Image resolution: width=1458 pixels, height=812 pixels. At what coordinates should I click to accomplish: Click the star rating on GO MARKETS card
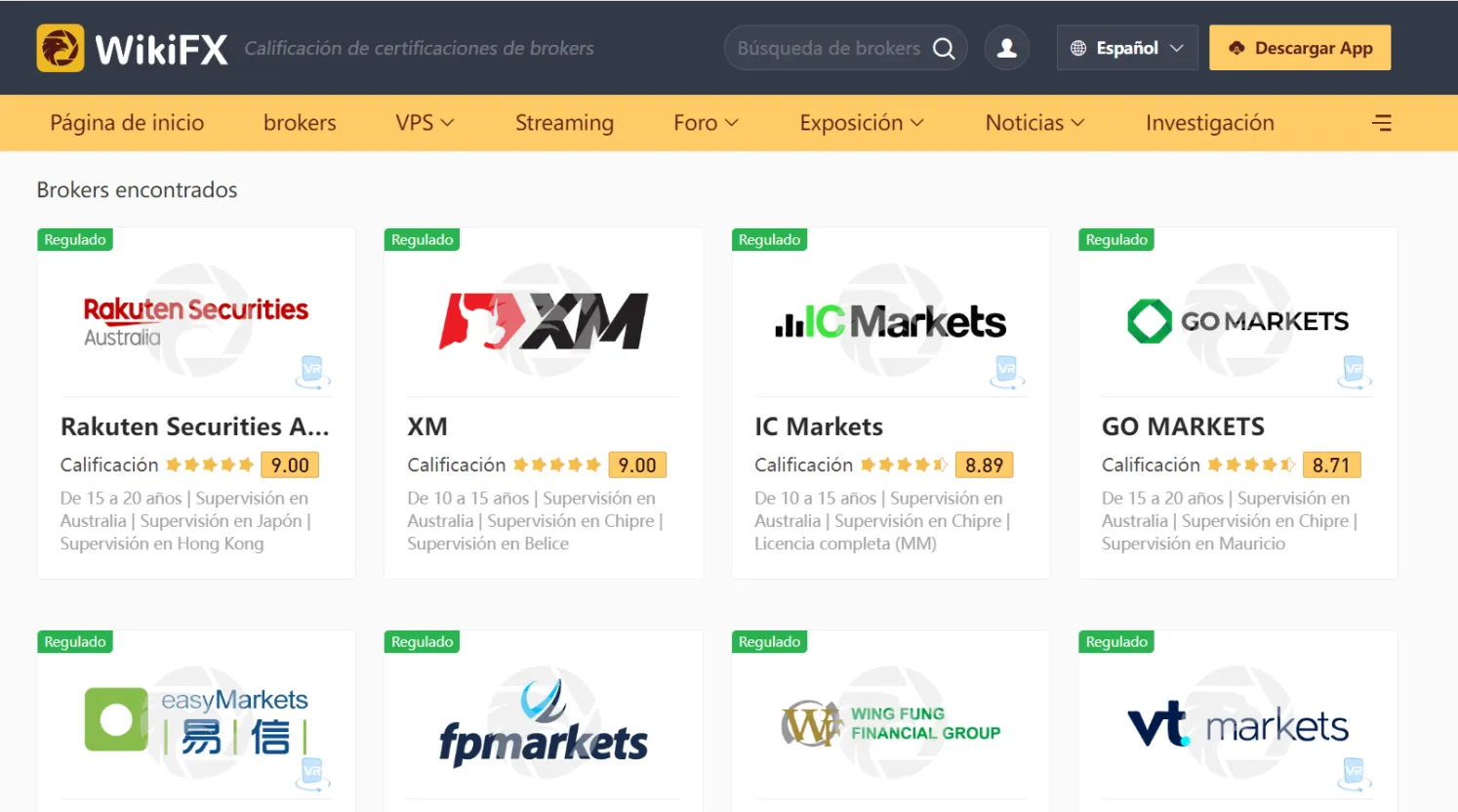tap(1251, 465)
